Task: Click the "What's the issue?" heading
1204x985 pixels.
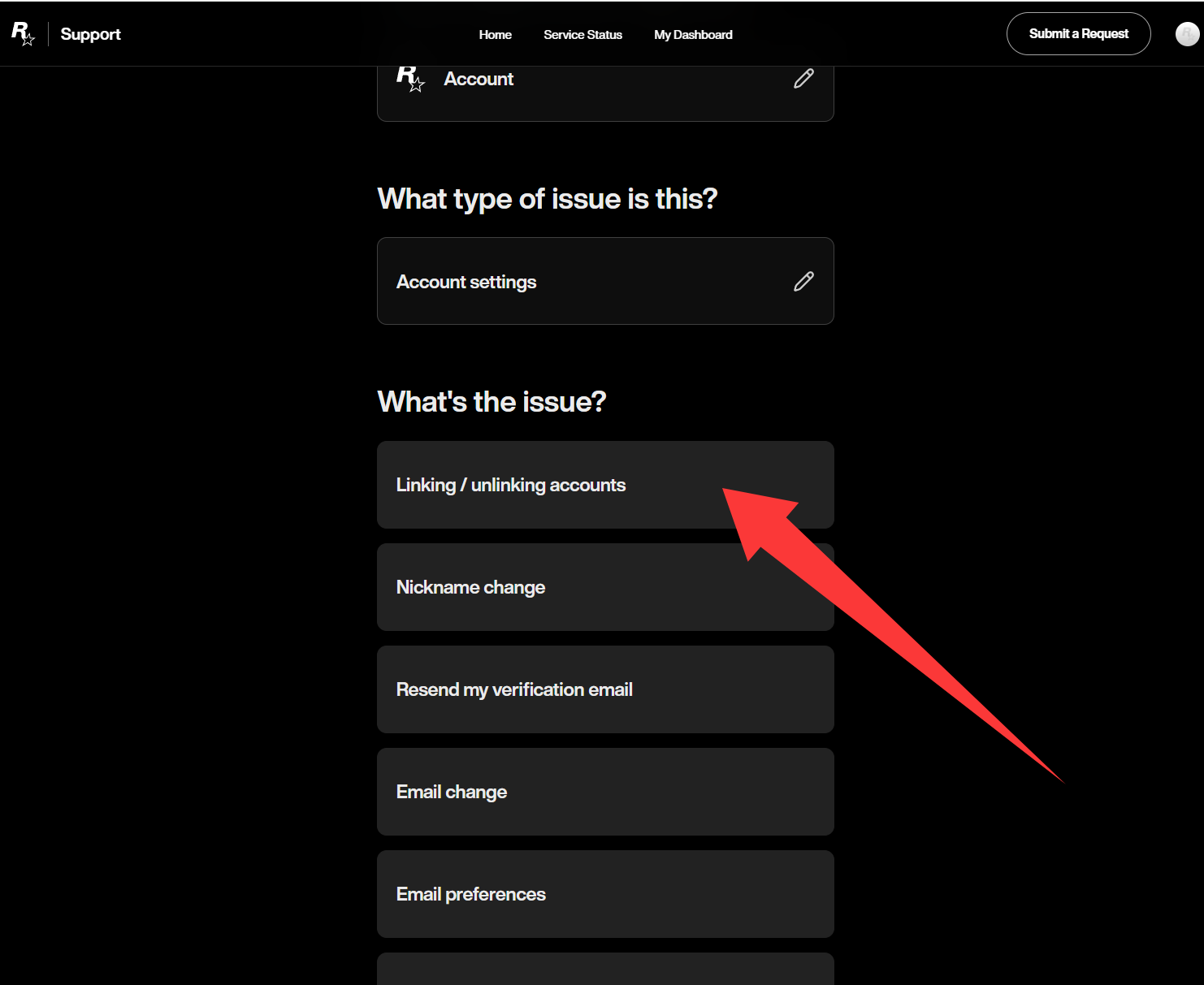Action: click(x=492, y=402)
